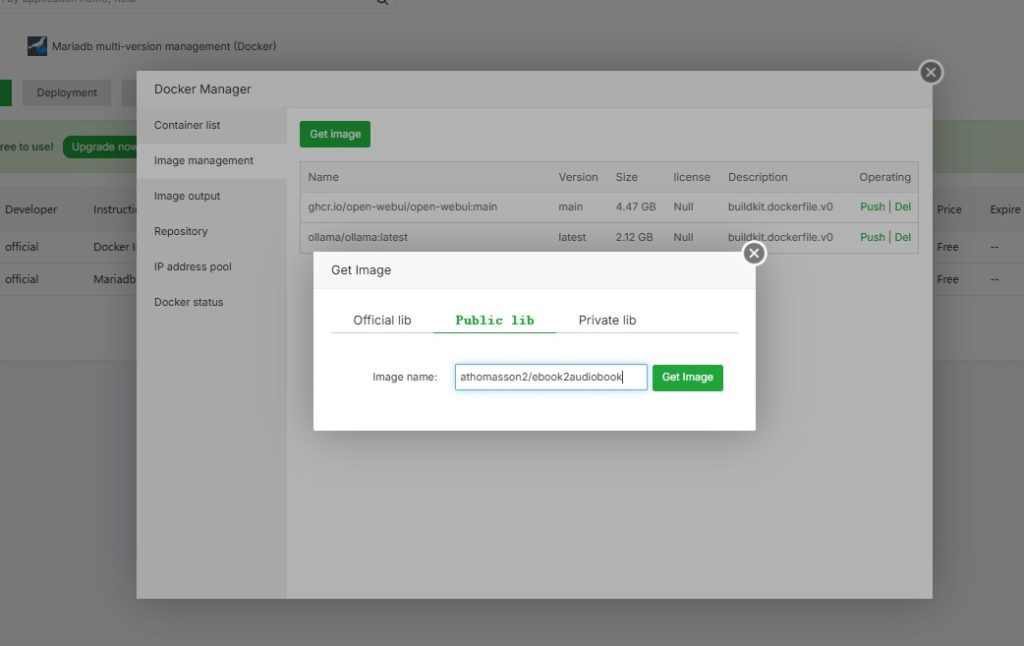Delete the open-webui image
The image size is (1024, 646).
pyautogui.click(x=903, y=206)
